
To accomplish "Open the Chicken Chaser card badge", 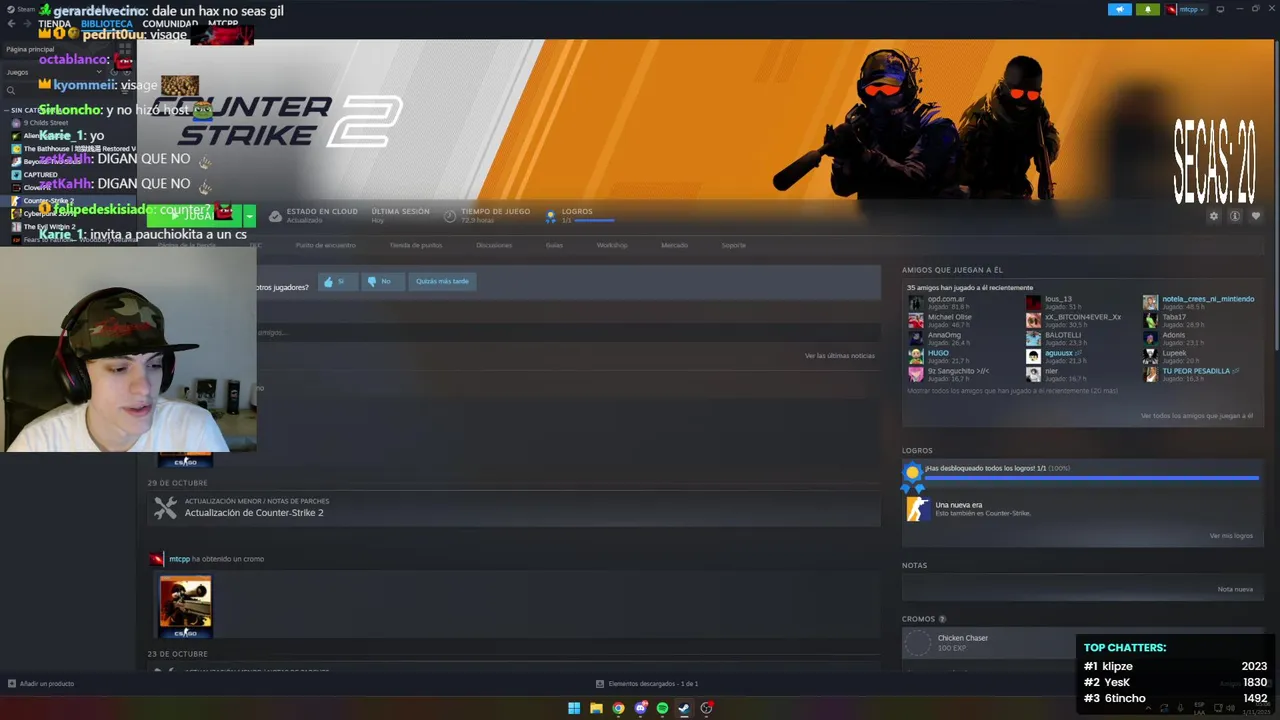I will (917, 643).
